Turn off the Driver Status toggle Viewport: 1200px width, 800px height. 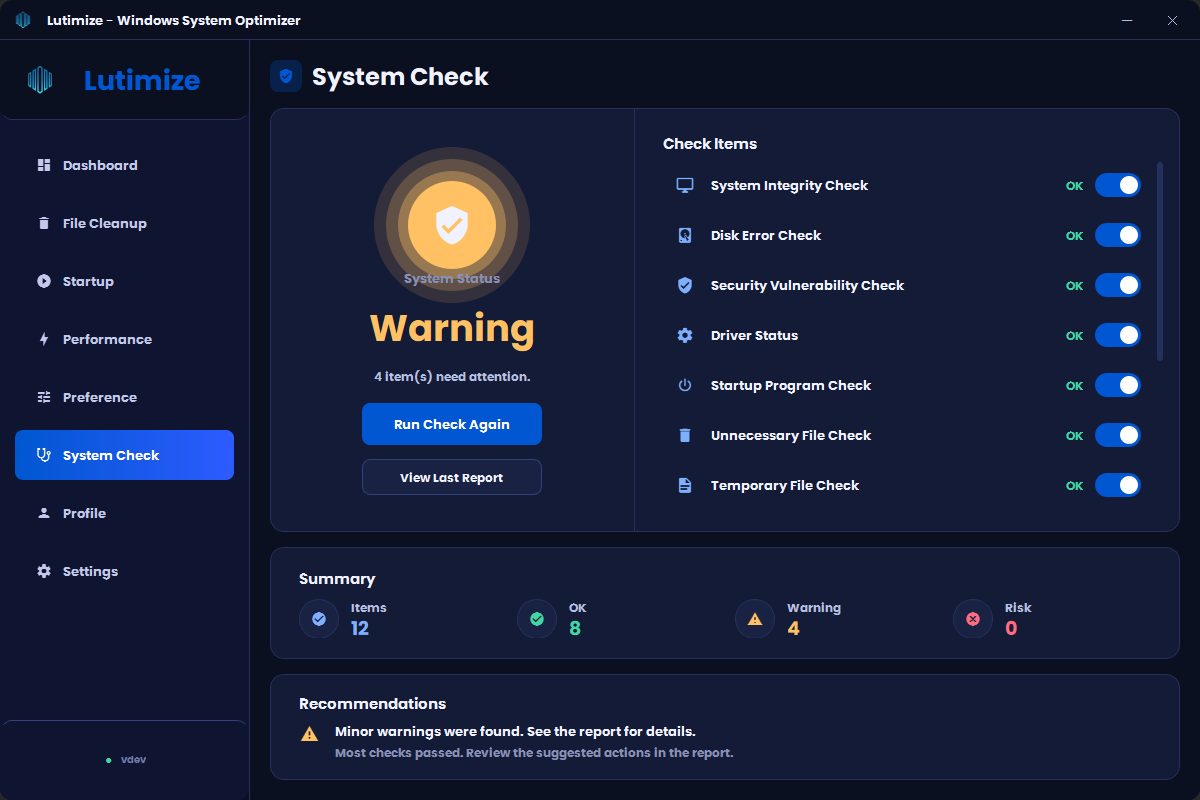pyautogui.click(x=1118, y=335)
